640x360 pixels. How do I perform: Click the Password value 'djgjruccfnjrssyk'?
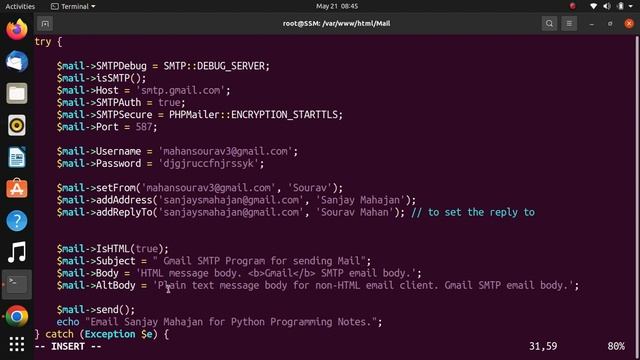(208, 164)
